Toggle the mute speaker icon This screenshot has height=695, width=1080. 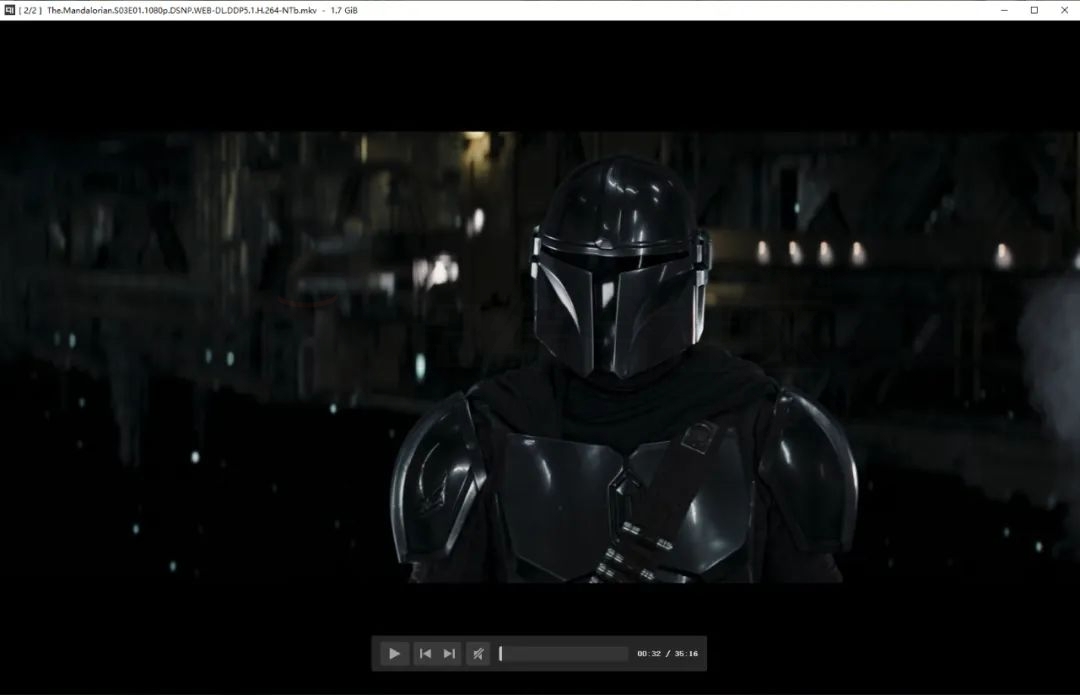click(x=478, y=654)
